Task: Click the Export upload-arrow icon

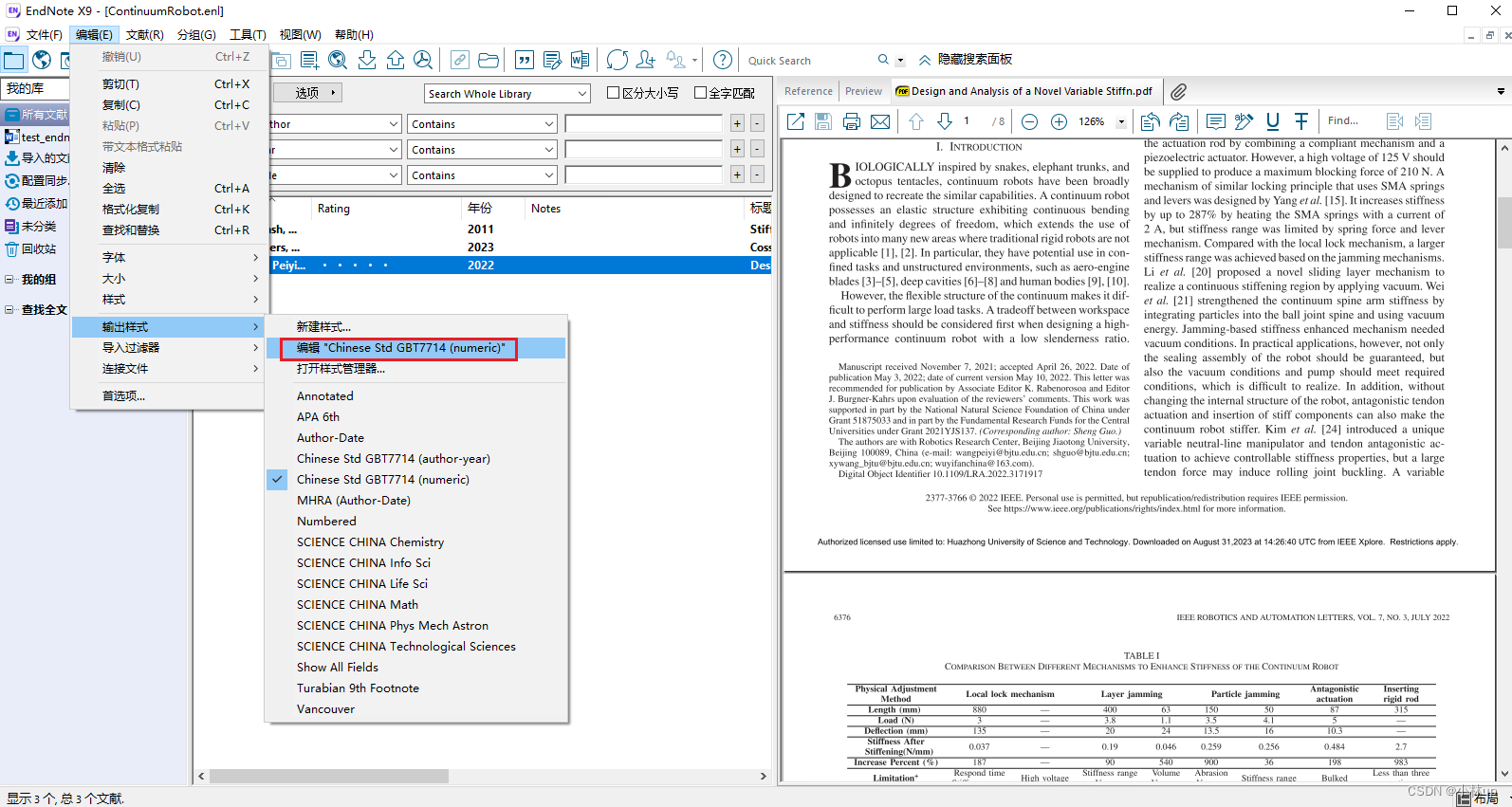Action: pyautogui.click(x=396, y=60)
